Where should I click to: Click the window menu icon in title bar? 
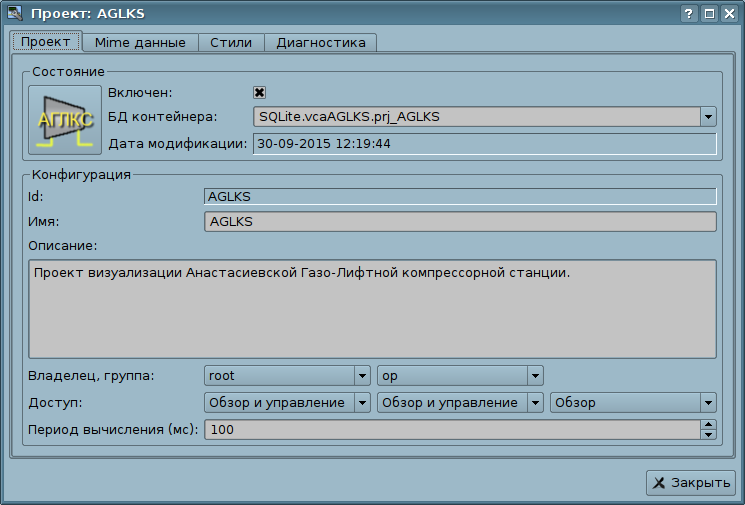[x=15, y=14]
